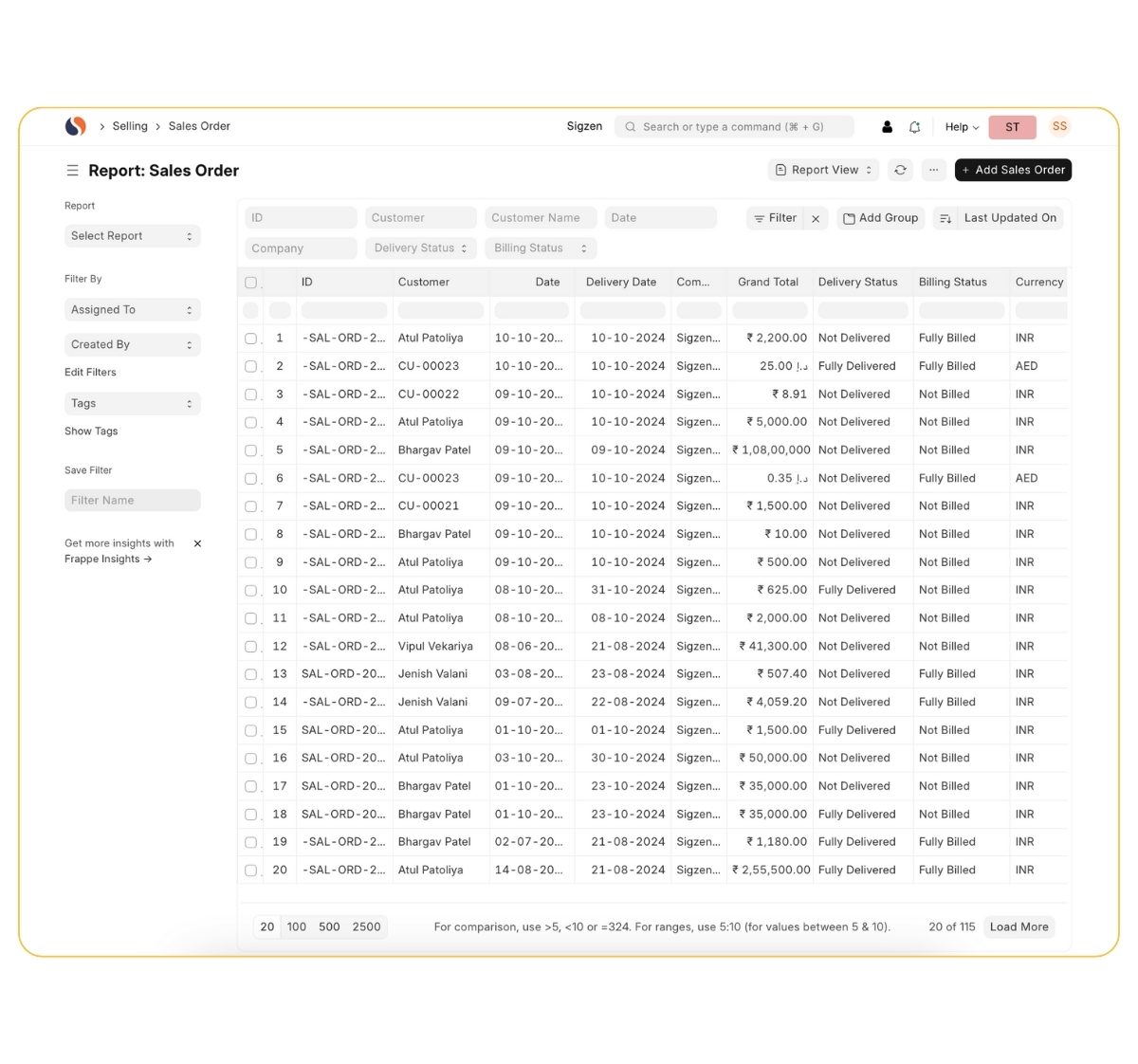This screenshot has width=1138, height=1064.
Task: Clear filters with the X icon
Action: click(816, 218)
